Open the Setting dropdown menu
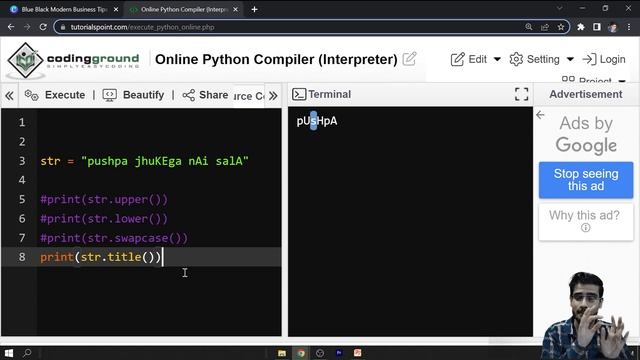 tap(542, 60)
